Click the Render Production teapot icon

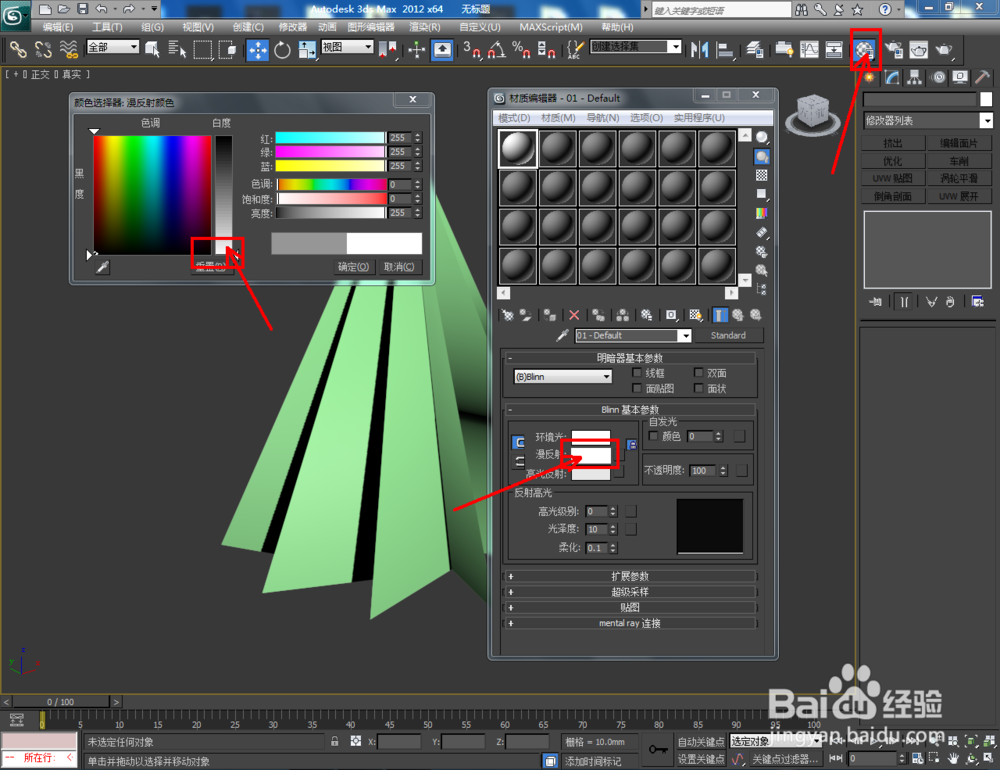943,50
